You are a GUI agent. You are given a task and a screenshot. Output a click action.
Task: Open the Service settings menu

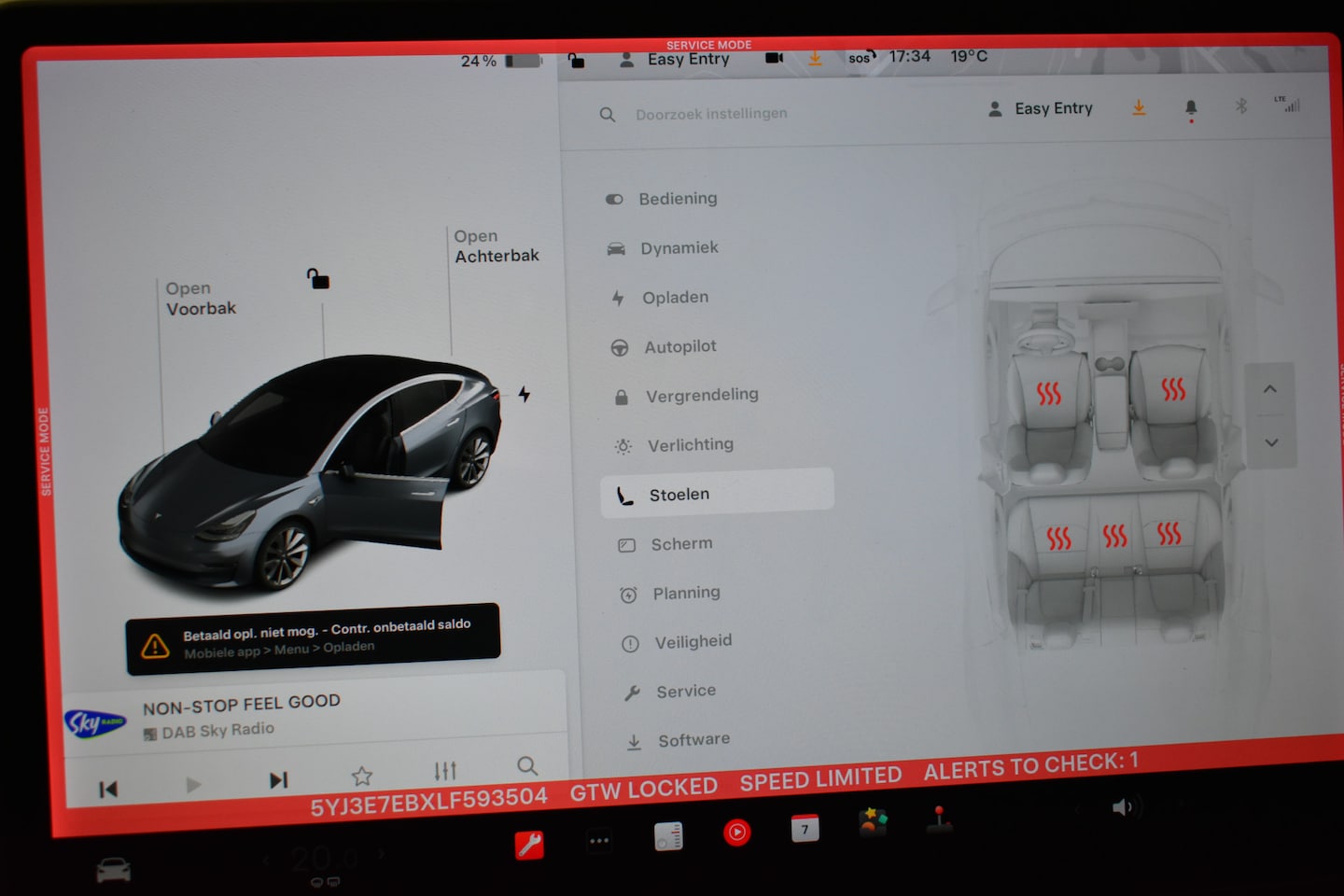click(x=670, y=692)
